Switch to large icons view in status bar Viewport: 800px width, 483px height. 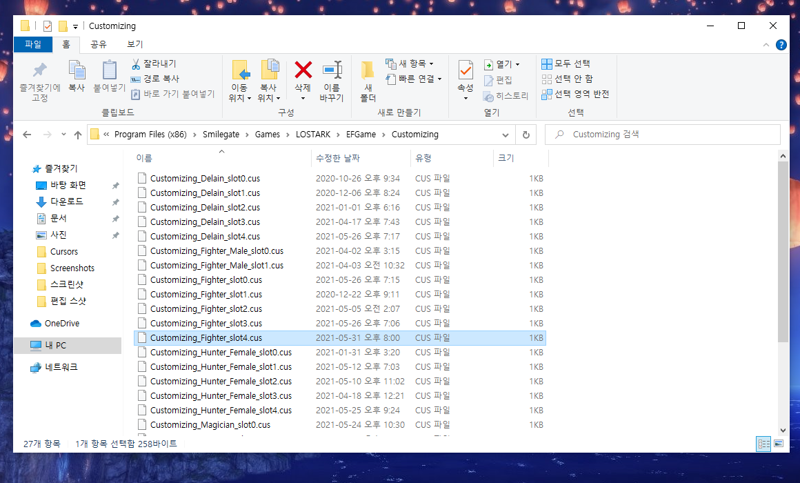click(x=779, y=444)
